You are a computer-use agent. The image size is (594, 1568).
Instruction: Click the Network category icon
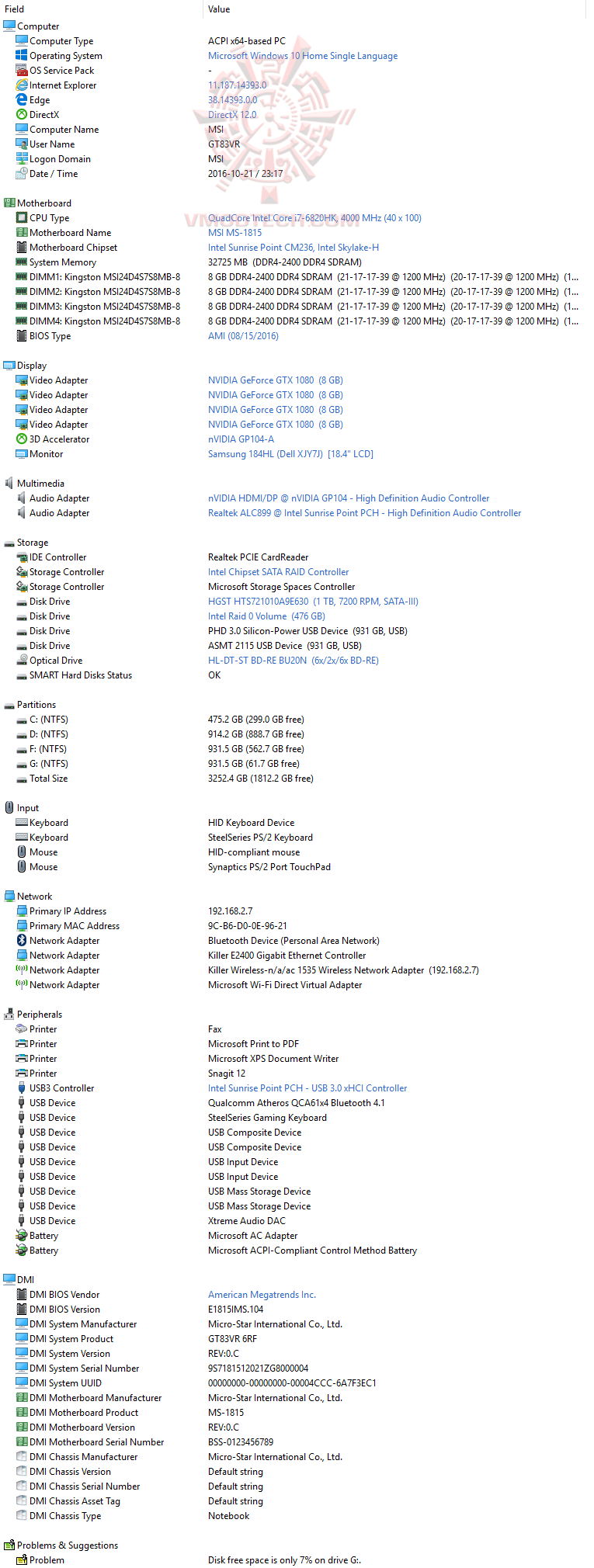pyautogui.click(x=9, y=896)
